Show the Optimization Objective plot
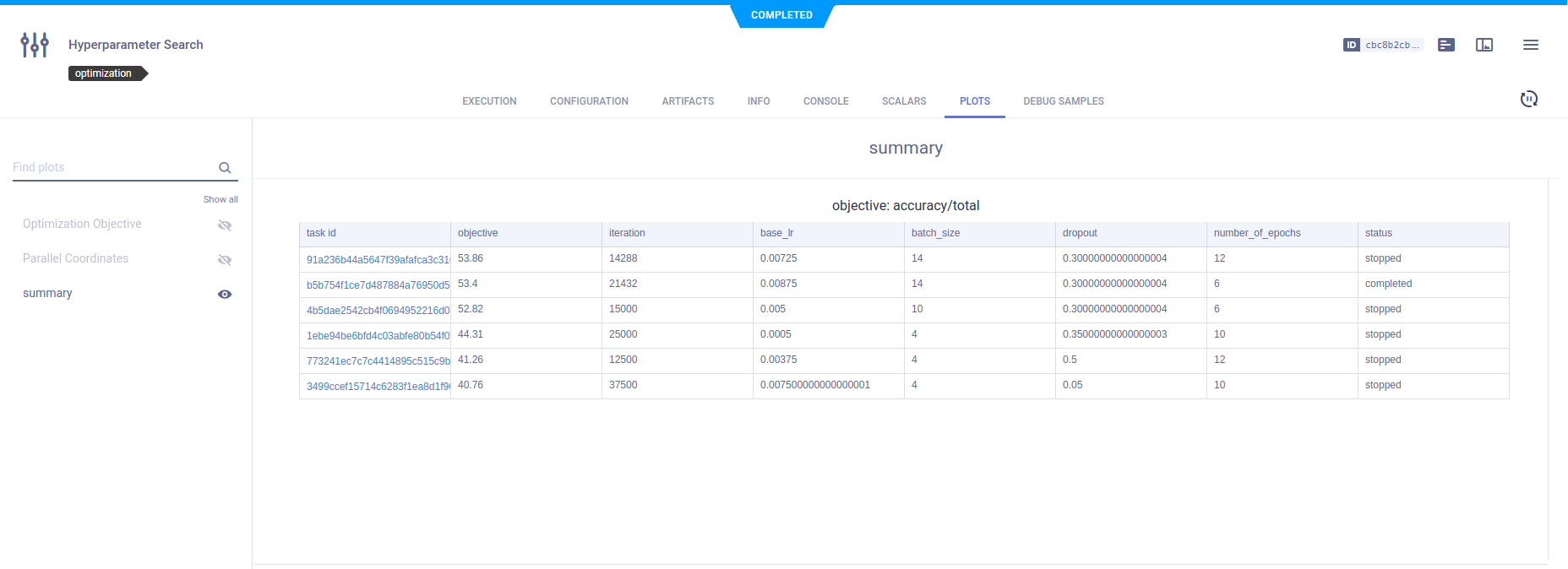Image resolution: width=1568 pixels, height=569 pixels. click(225, 225)
